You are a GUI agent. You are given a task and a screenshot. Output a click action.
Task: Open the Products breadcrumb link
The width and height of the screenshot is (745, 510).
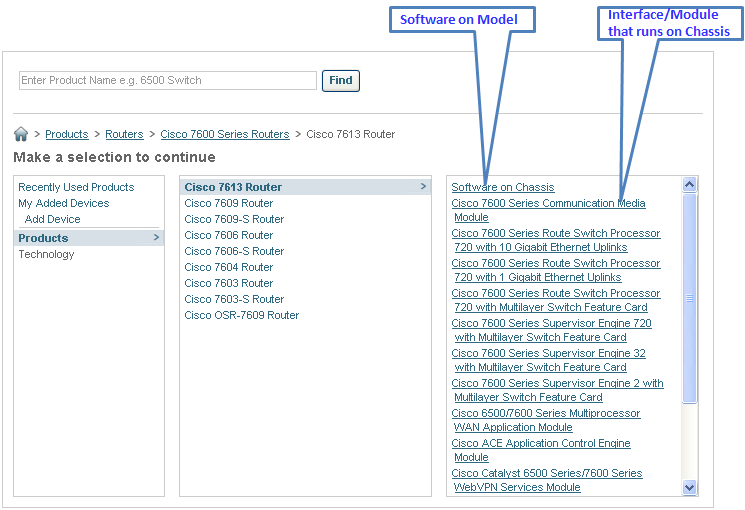(67, 134)
